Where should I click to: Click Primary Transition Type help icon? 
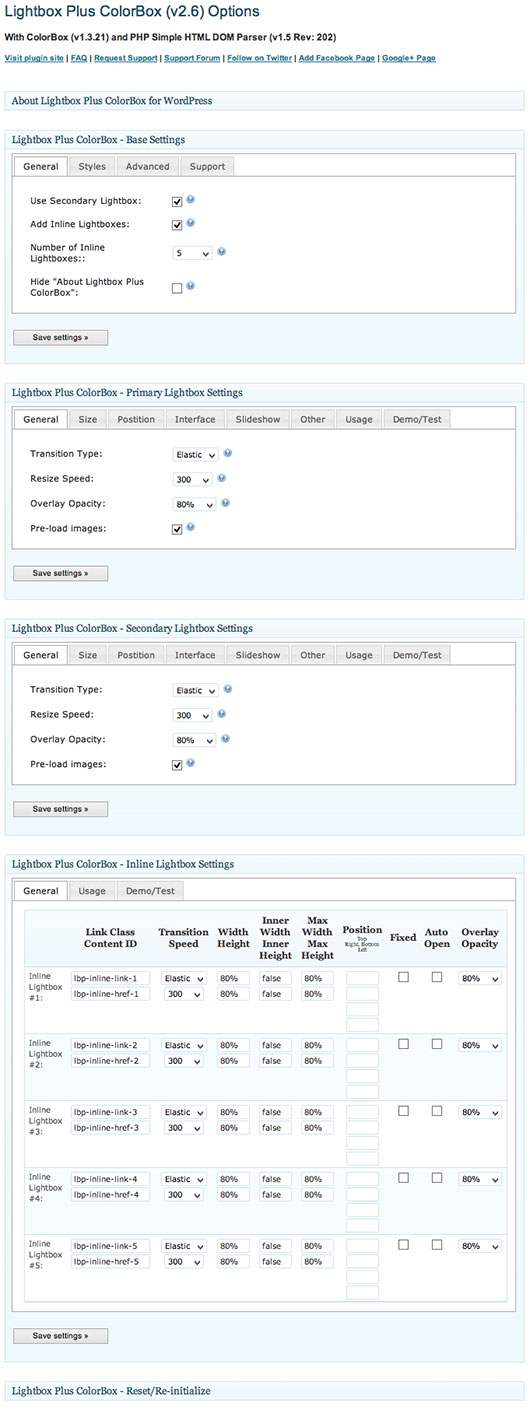click(228, 453)
